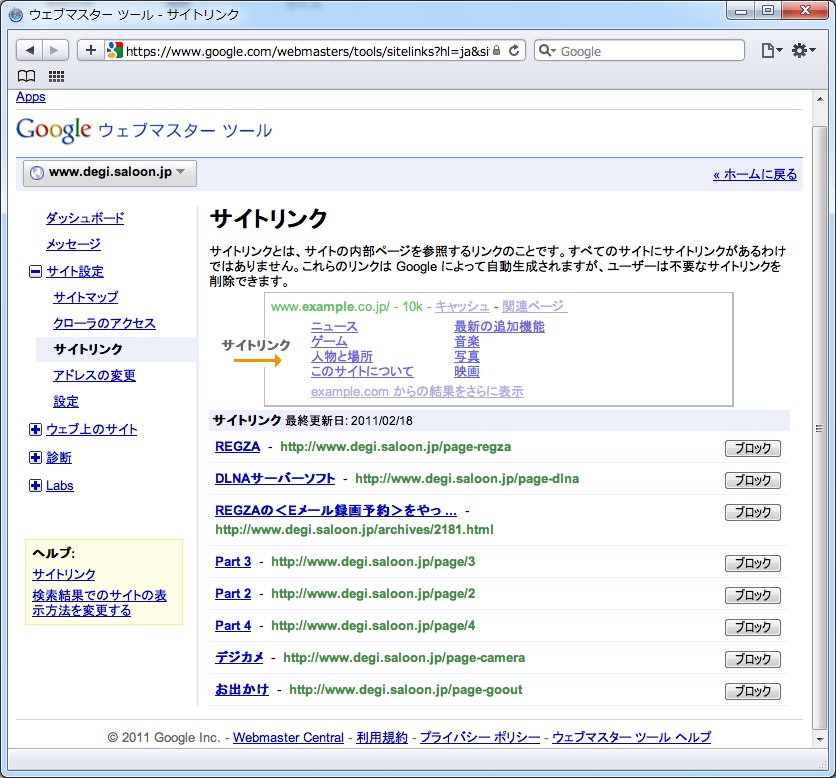This screenshot has width=836, height=778.
Task: Click the address bar URL field
Action: (x=307, y=51)
